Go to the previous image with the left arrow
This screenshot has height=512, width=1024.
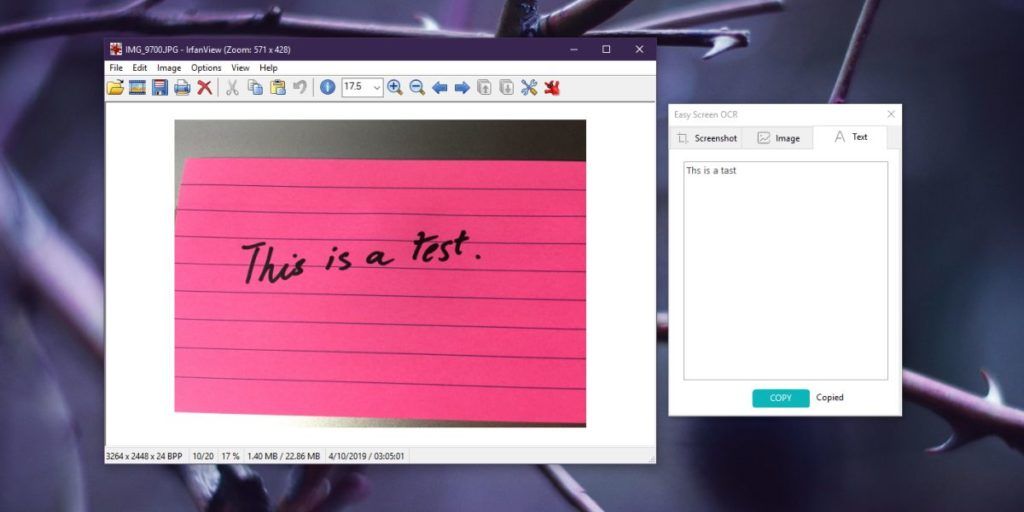tap(440, 88)
